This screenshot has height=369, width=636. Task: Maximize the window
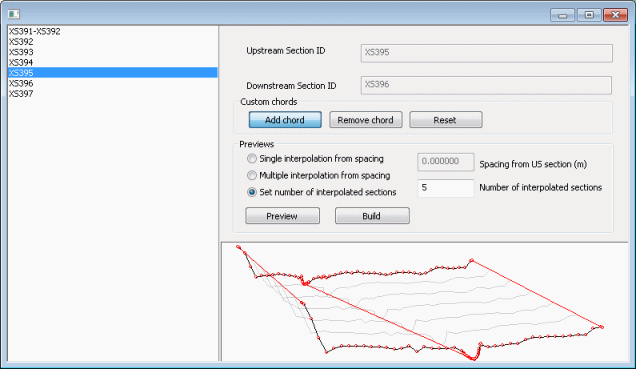[x=589, y=15]
